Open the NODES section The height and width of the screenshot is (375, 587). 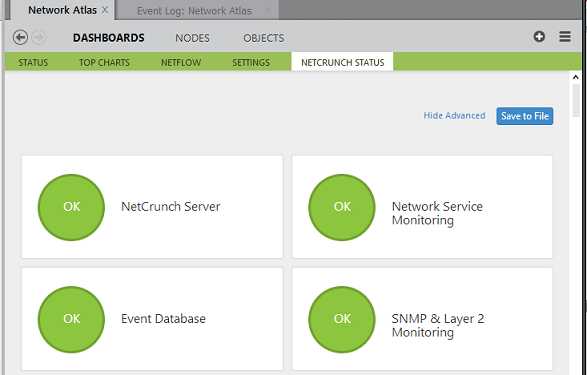(x=192, y=38)
